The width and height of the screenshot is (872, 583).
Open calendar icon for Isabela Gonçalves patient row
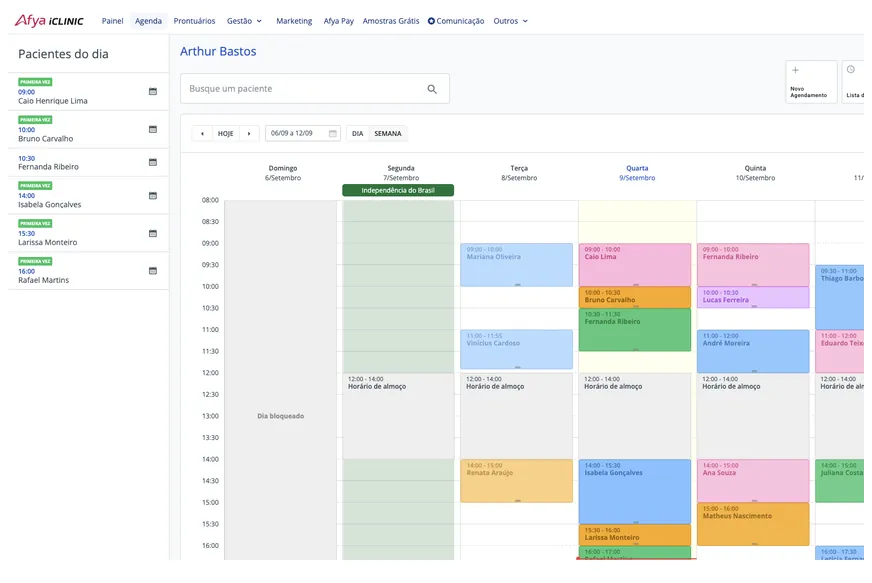point(153,195)
